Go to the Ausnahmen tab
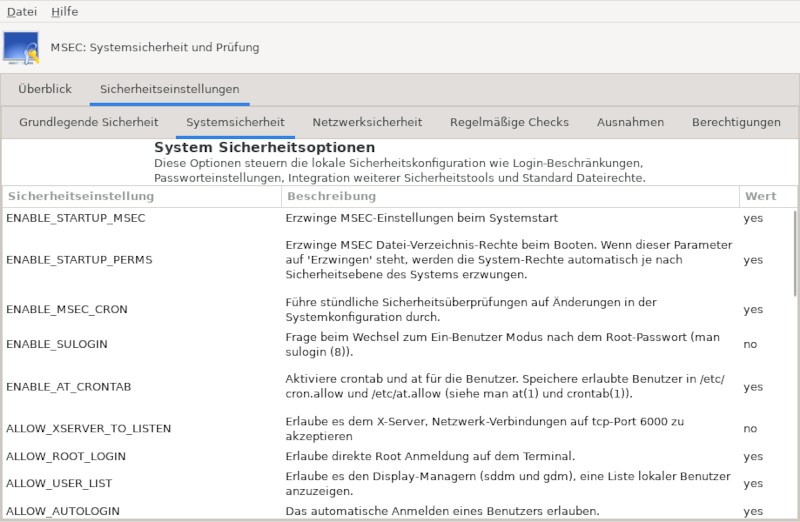This screenshot has height=522, width=800. [631, 122]
